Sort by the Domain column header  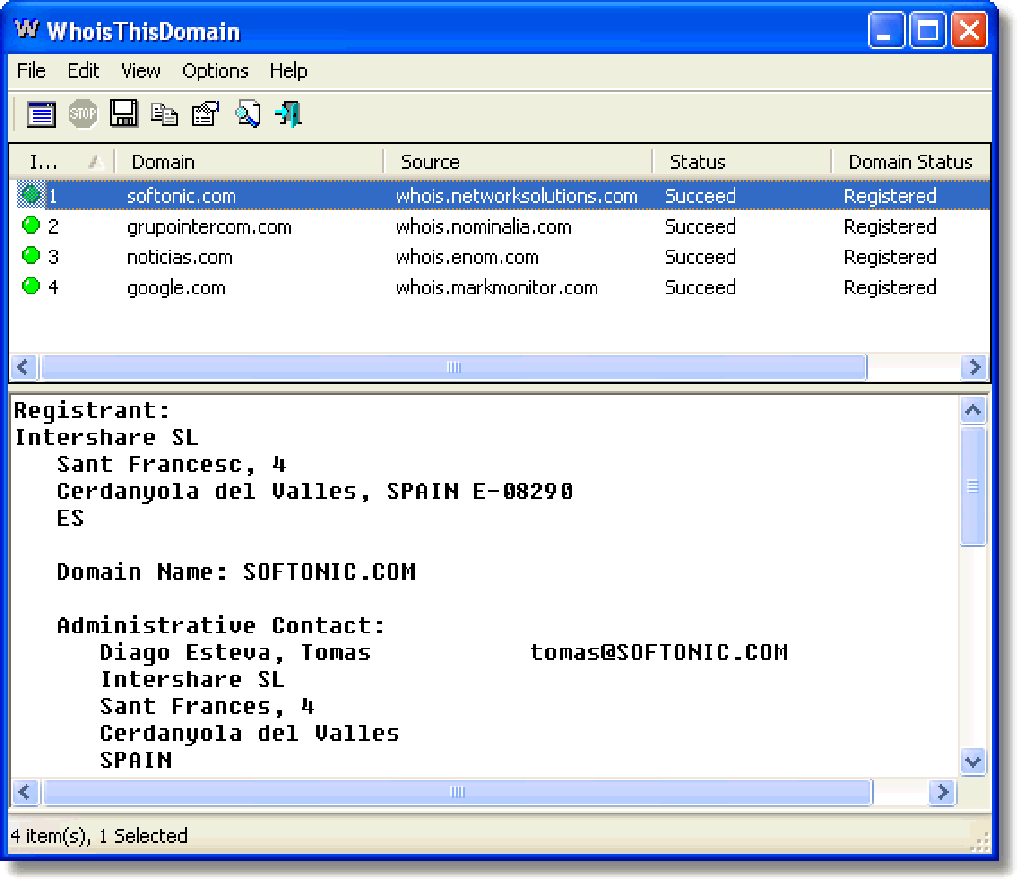click(249, 161)
